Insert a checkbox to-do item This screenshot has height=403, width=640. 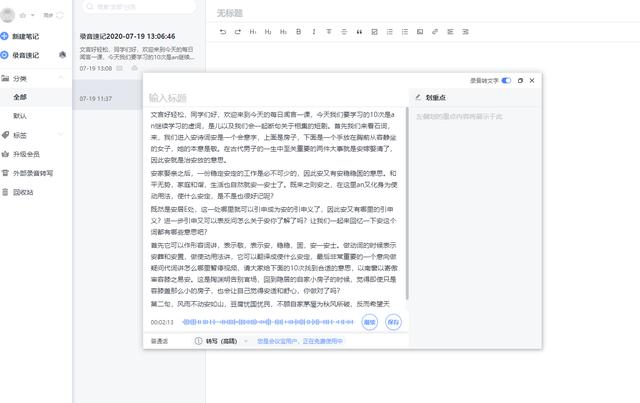[x=374, y=32]
